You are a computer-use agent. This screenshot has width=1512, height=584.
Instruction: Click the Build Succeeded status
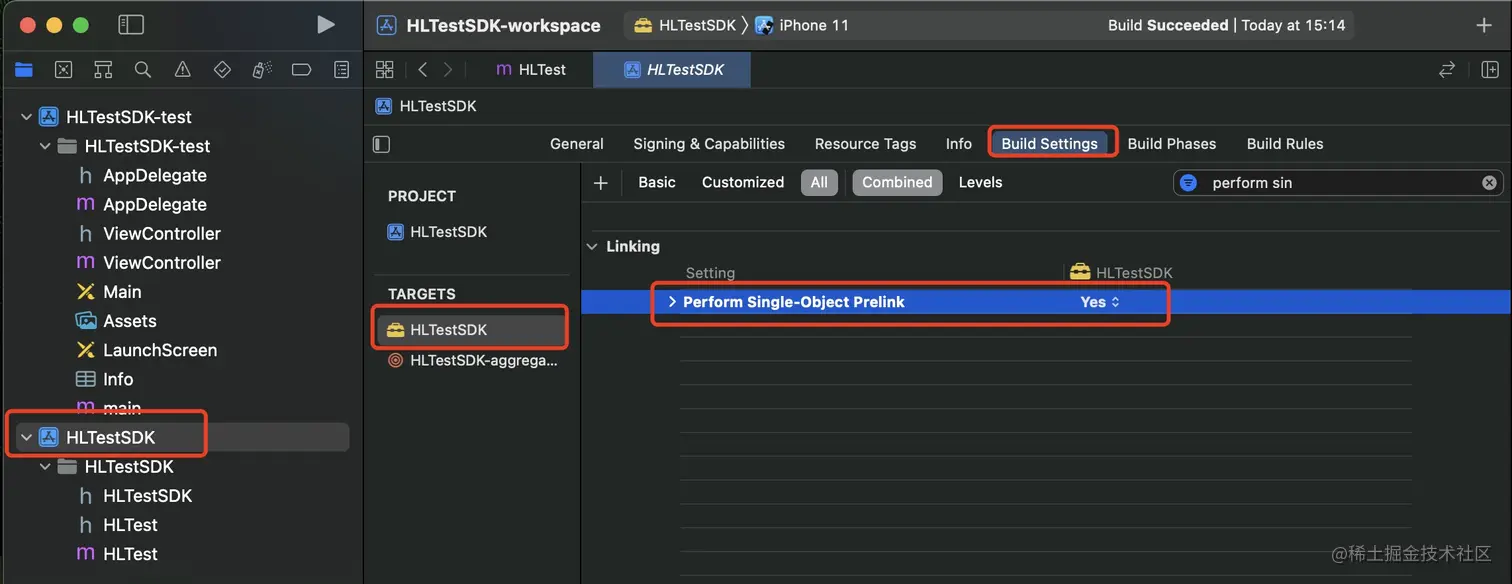1227,25
